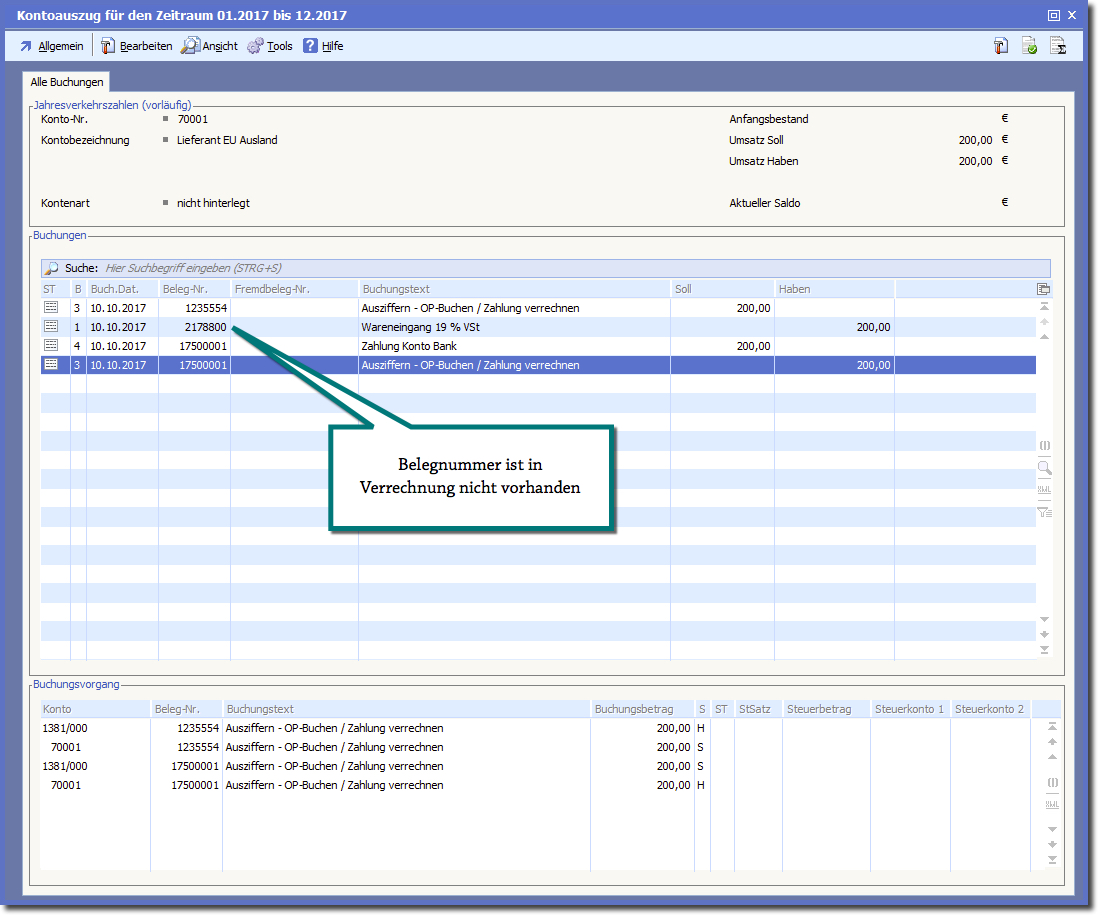This screenshot has height=915, width=1098.
Task: Click the magnifier icon beside Buchungen table
Action: [1044, 468]
